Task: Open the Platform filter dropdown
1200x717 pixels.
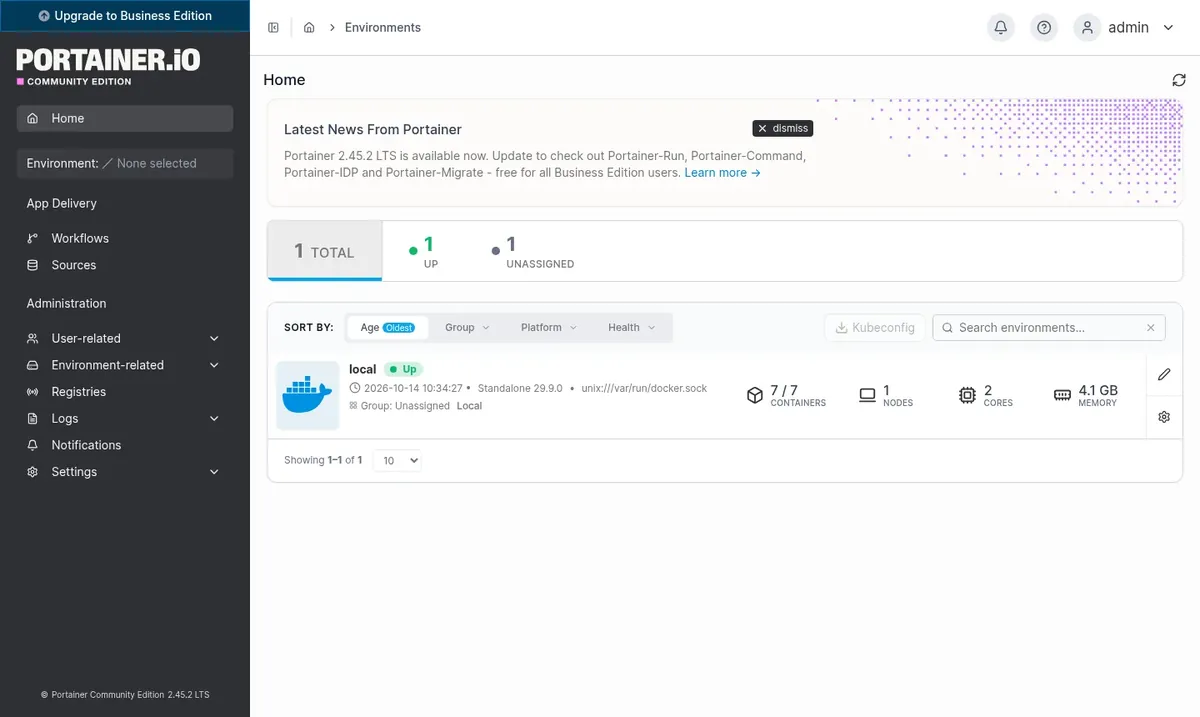Action: coord(548,327)
